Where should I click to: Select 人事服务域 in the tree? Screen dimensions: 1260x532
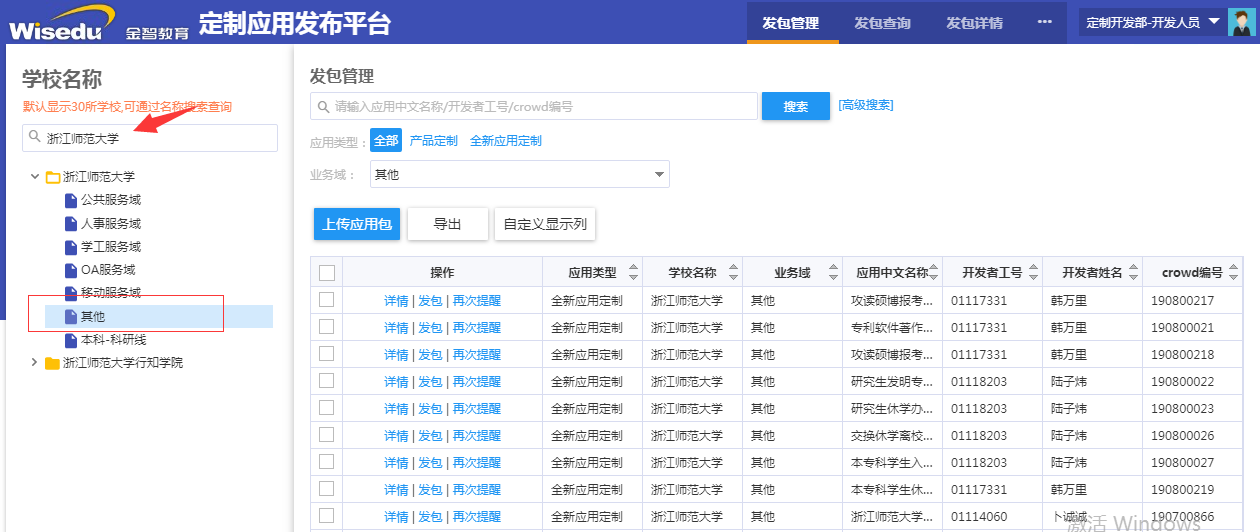pyautogui.click(x=111, y=224)
